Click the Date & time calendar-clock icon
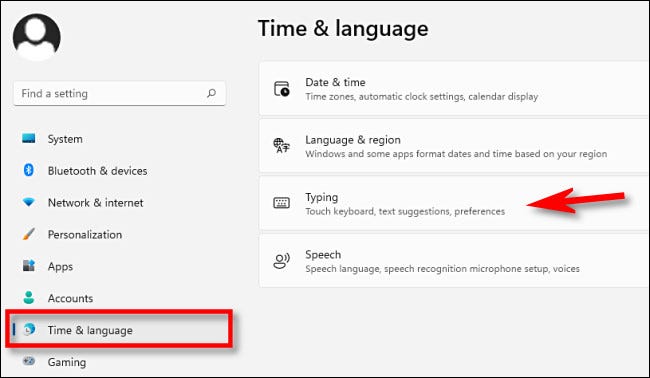Viewport: 650px width, 378px height. pyautogui.click(x=282, y=89)
